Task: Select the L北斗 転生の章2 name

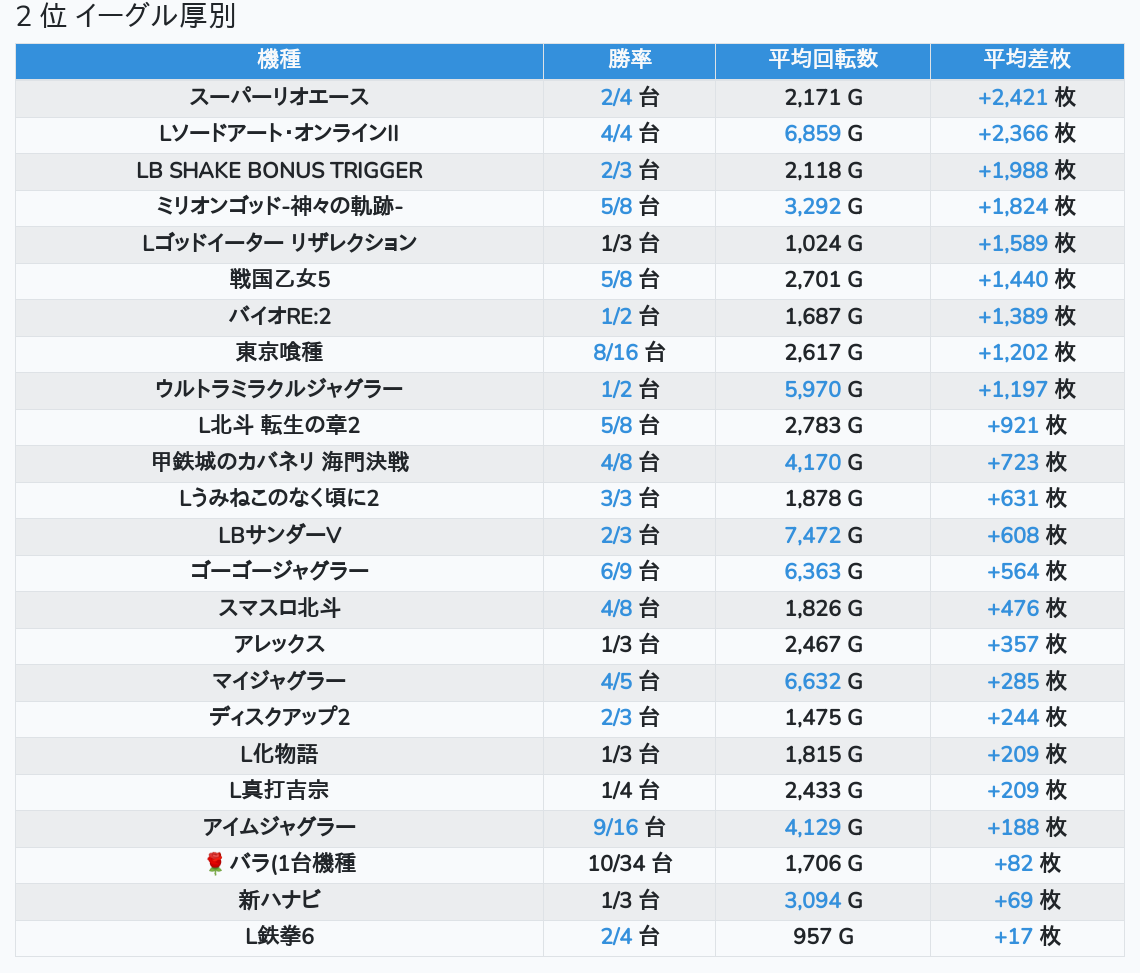Action: point(279,425)
